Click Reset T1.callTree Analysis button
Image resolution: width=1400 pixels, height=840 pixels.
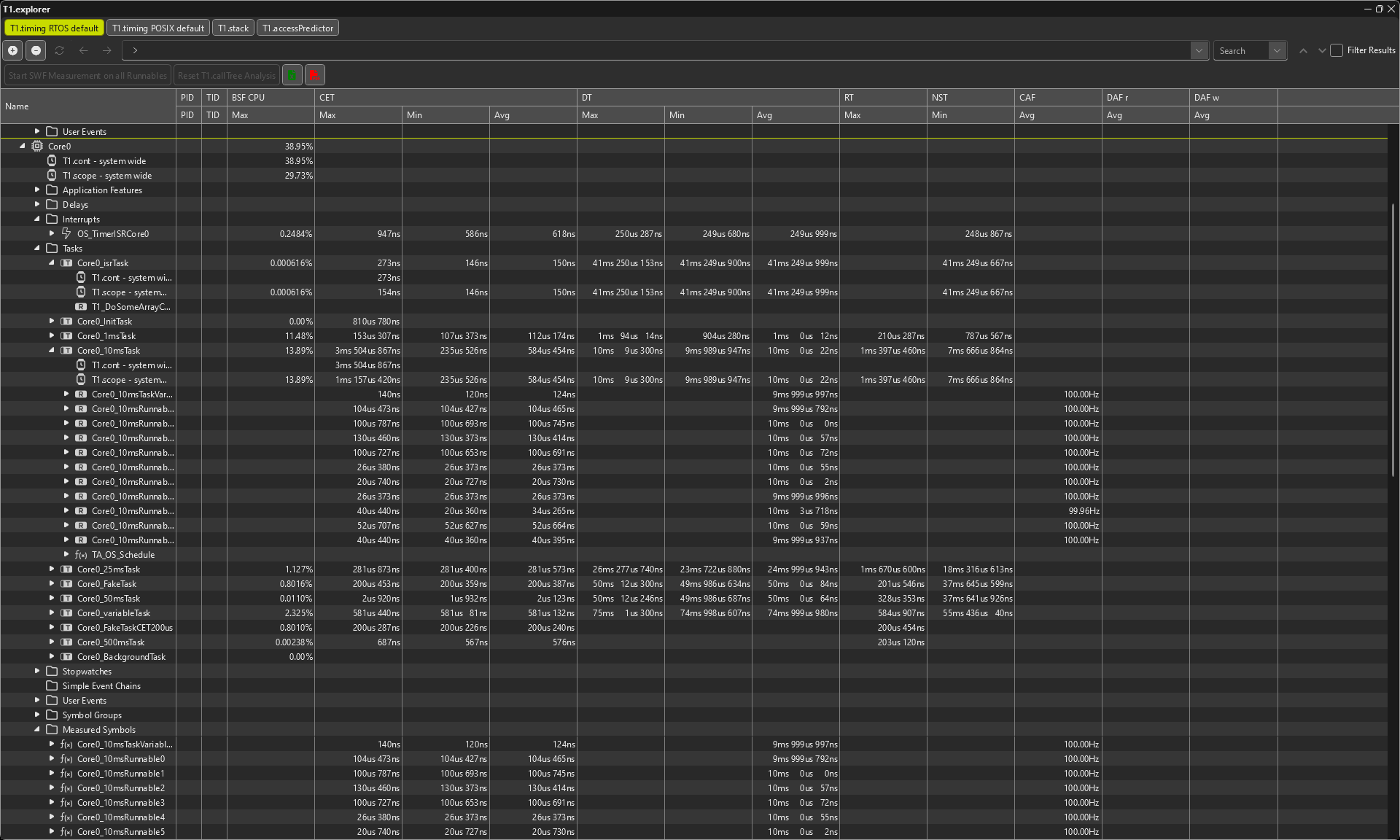(x=227, y=75)
